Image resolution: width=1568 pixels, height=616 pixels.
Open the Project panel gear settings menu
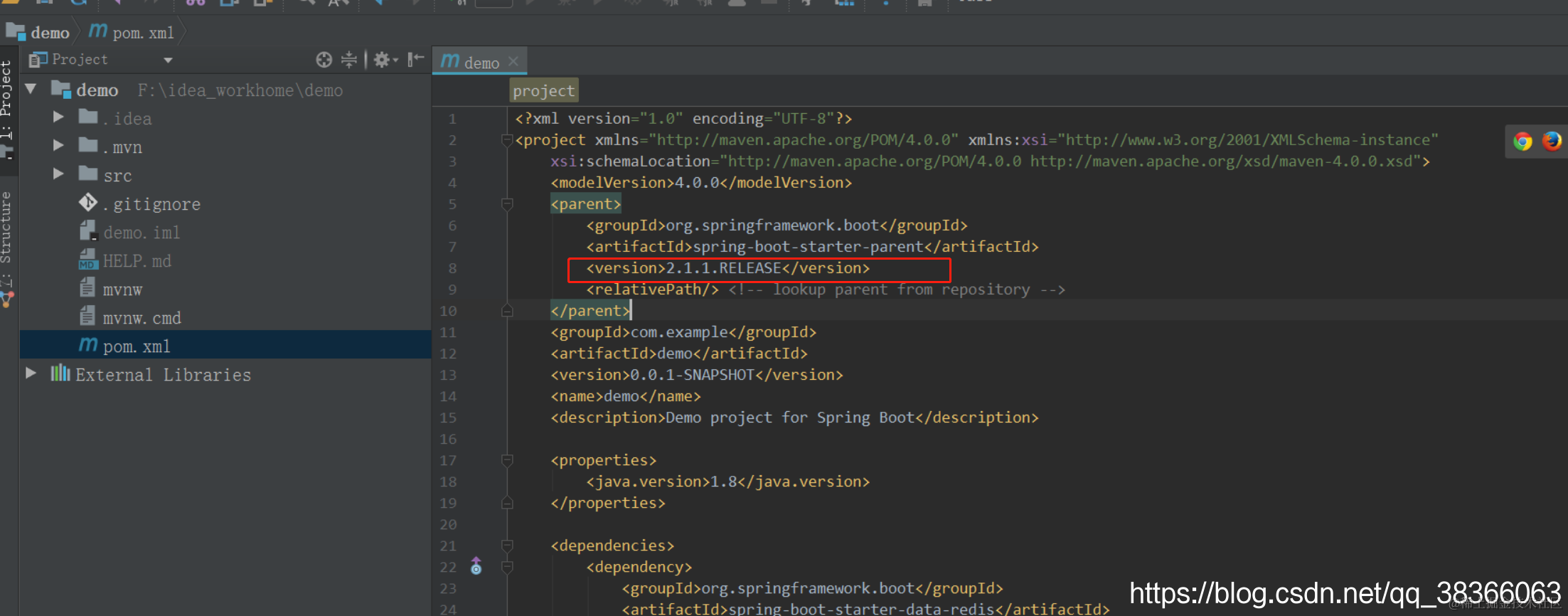(385, 60)
